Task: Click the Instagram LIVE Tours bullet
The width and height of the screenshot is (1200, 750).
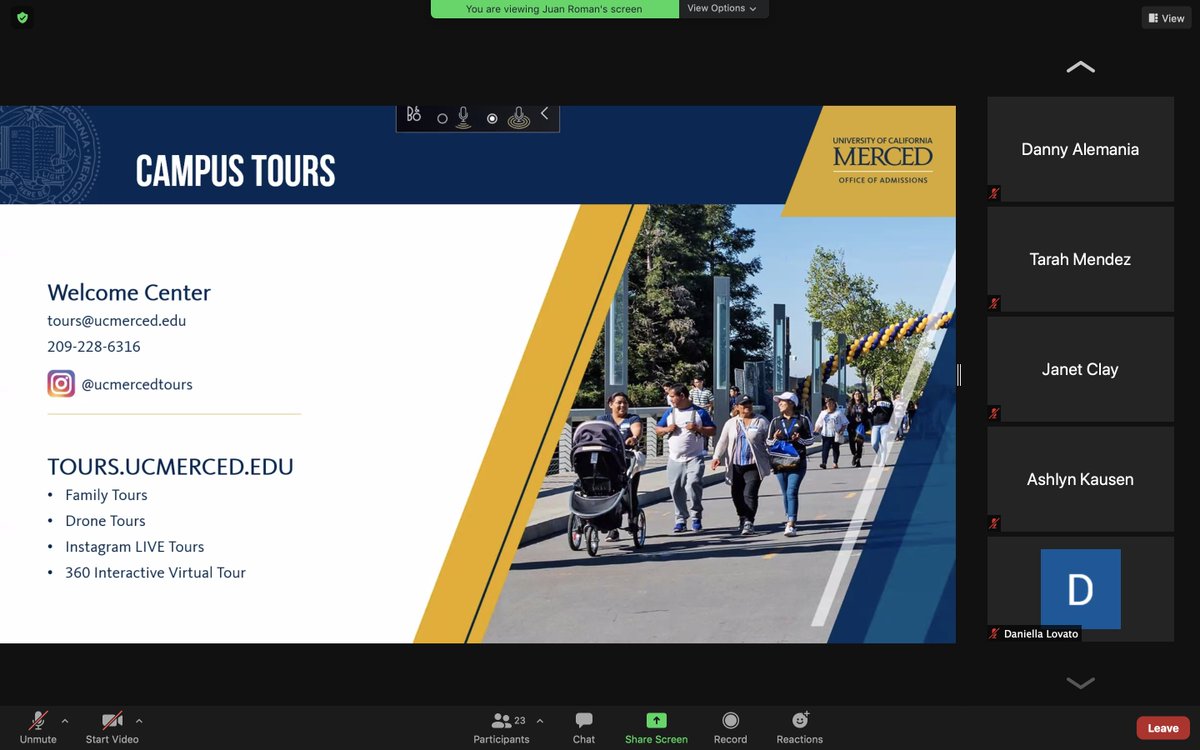Action: 135,547
